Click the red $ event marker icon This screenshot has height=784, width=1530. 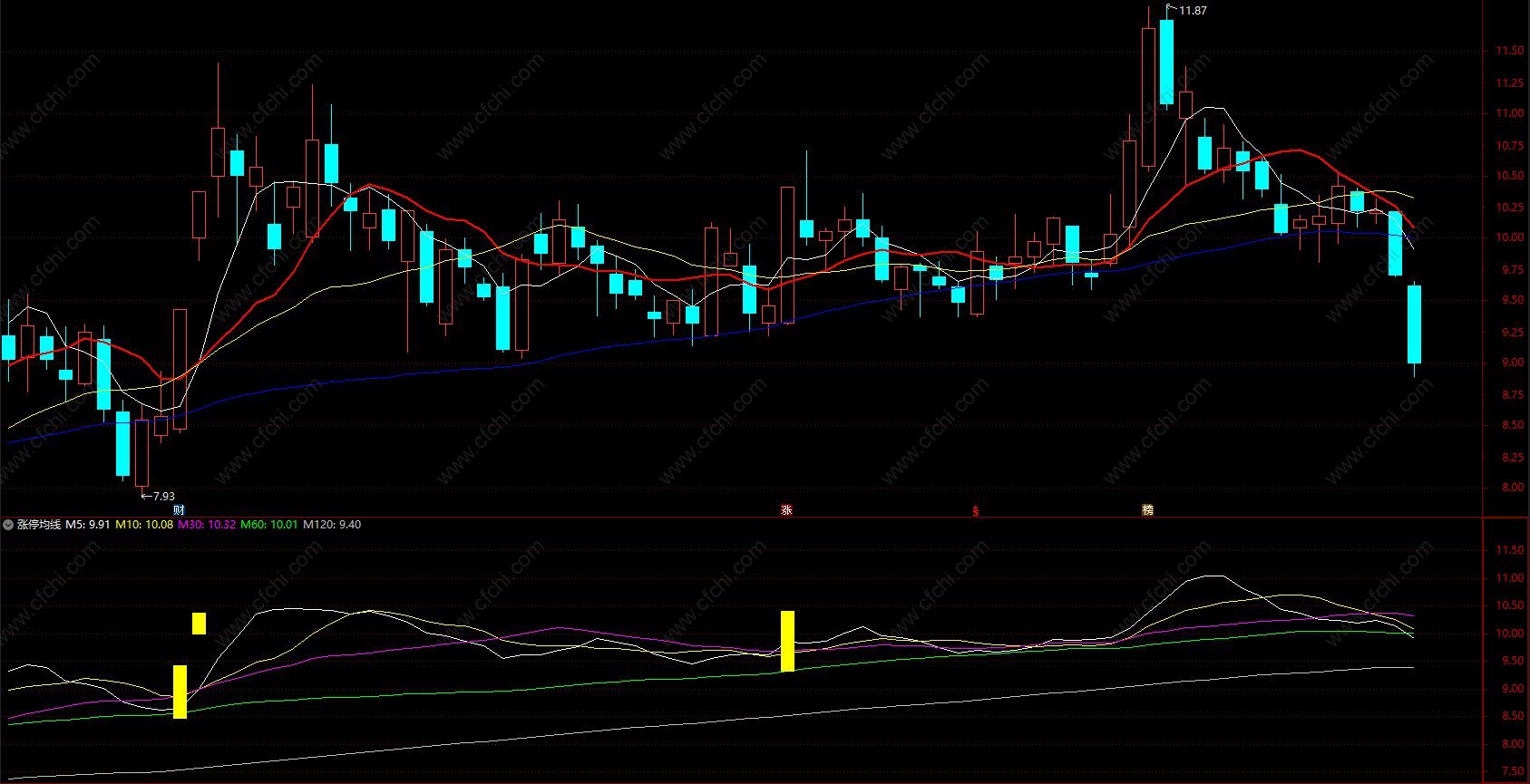coord(976,511)
